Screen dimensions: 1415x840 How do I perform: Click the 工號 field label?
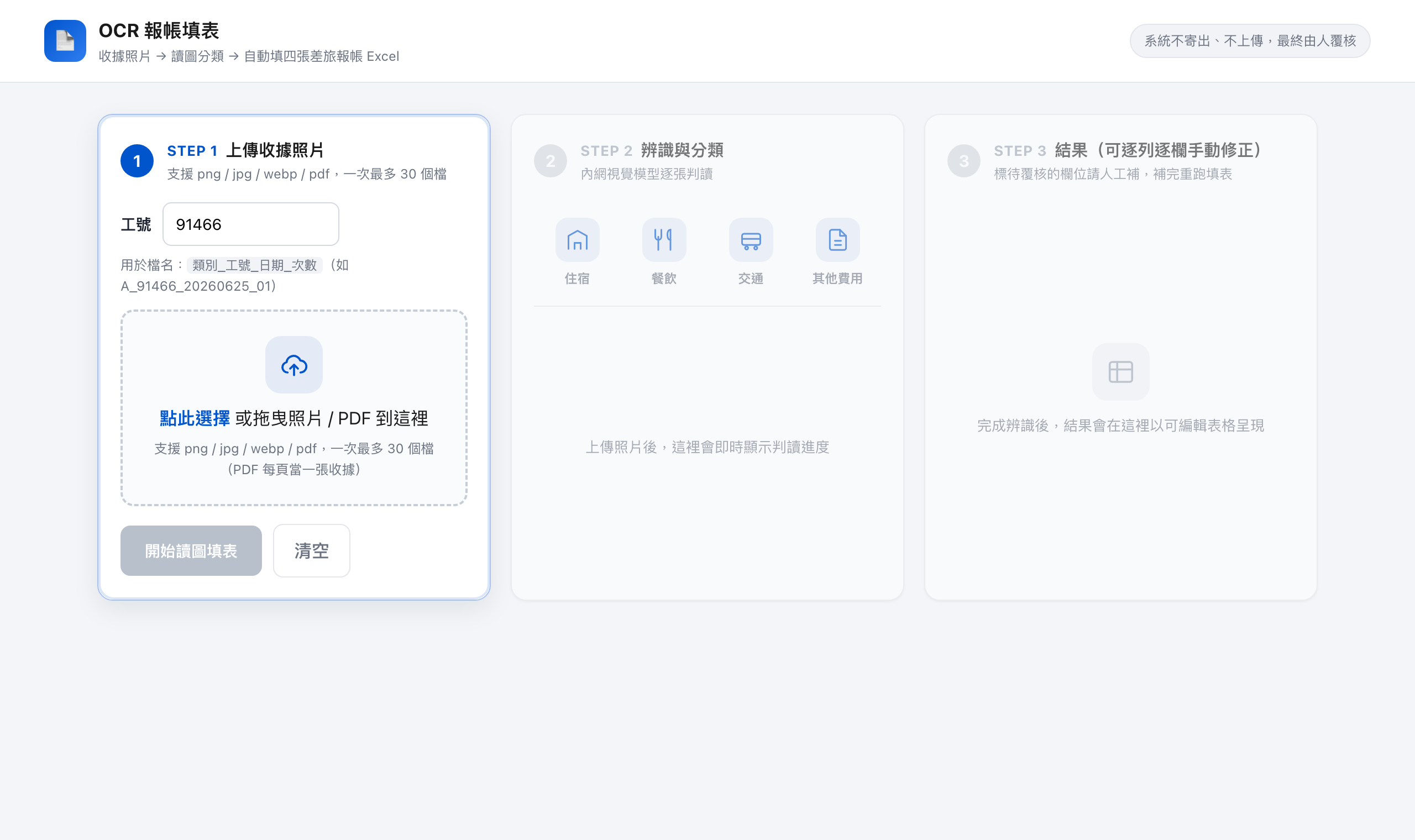tap(136, 225)
